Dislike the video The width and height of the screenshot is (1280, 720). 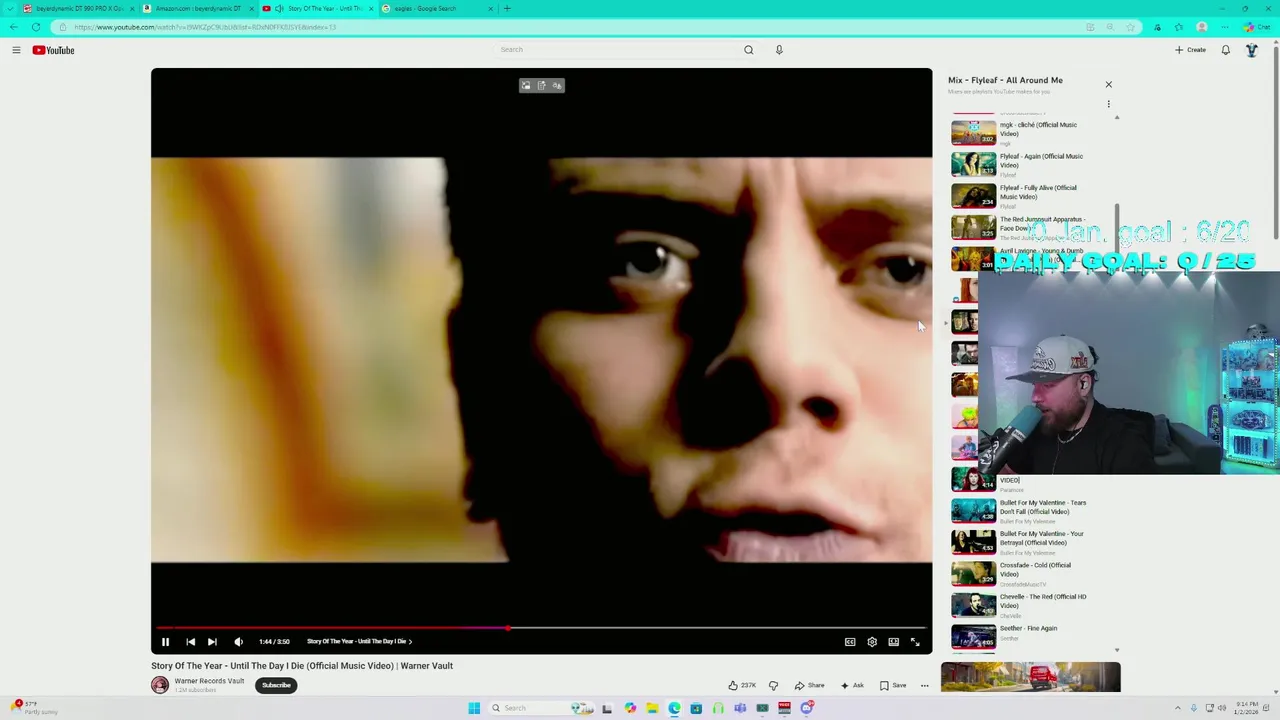pos(773,685)
